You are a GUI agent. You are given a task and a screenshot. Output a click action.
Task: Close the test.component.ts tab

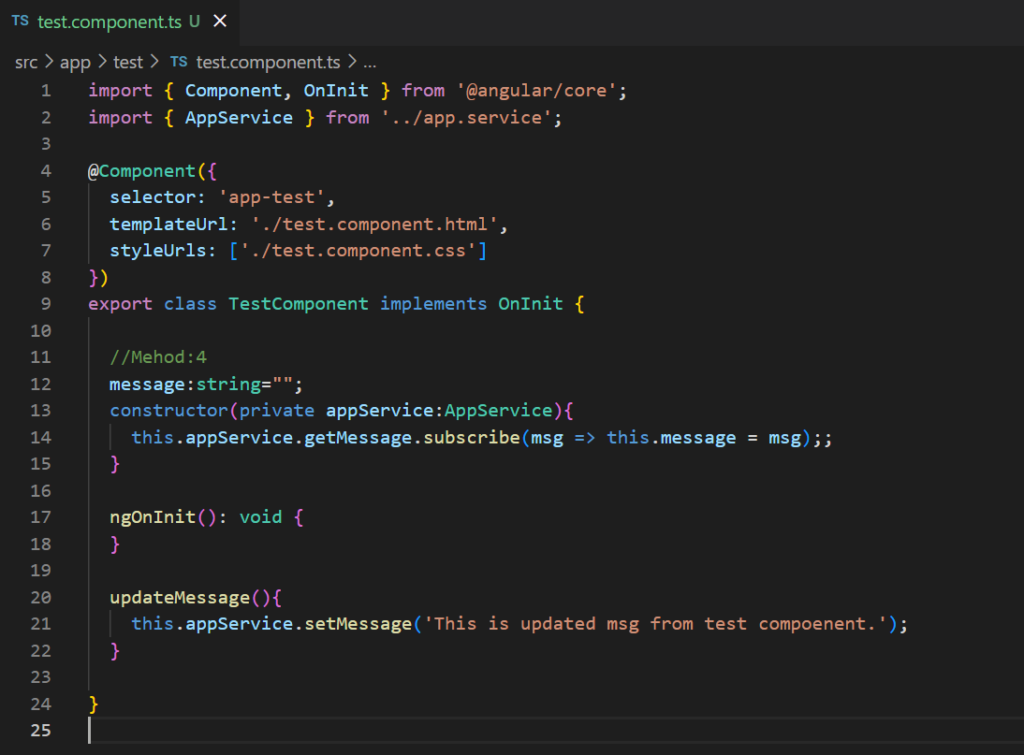[x=220, y=22]
